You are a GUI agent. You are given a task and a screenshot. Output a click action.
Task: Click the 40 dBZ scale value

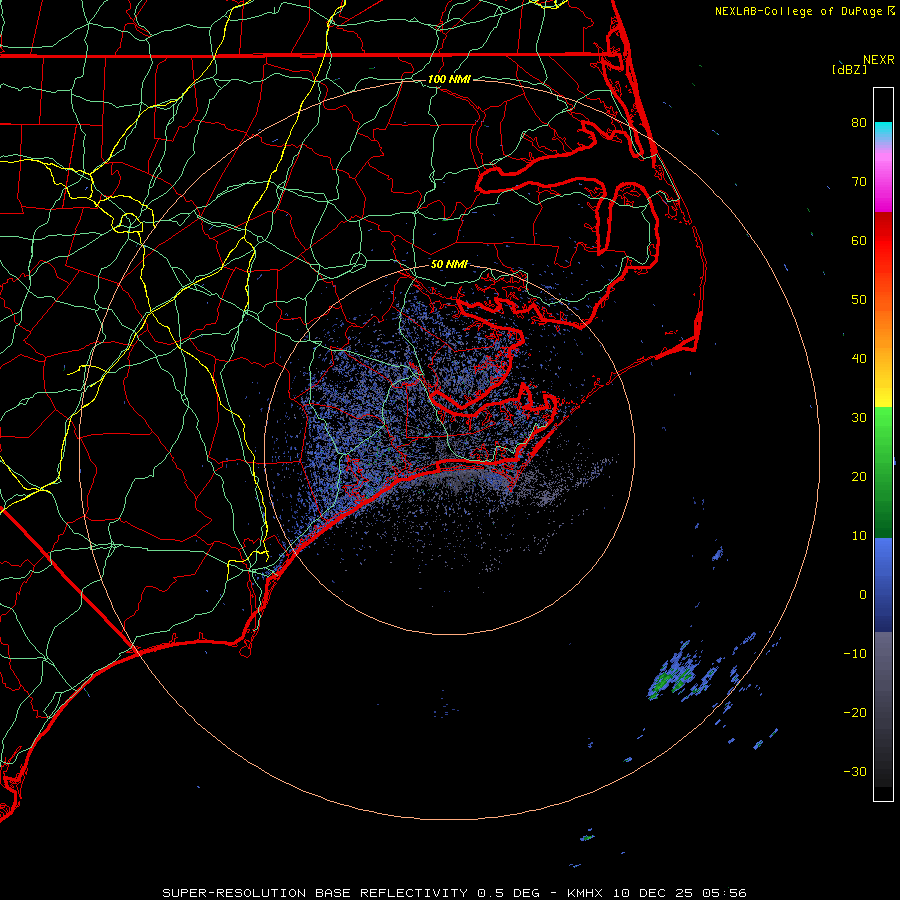coord(859,359)
